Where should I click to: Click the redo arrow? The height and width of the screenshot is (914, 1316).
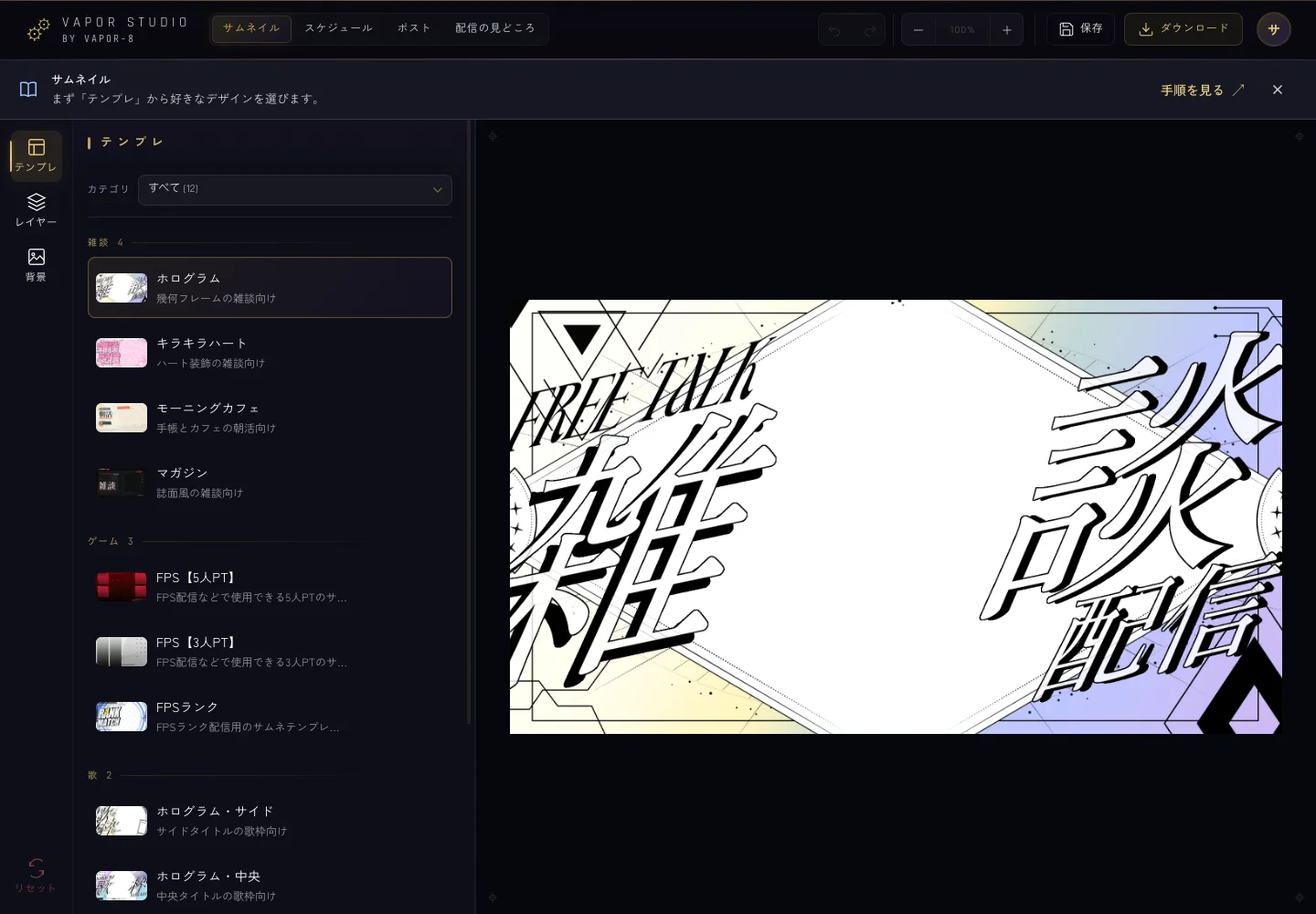pos(870,30)
